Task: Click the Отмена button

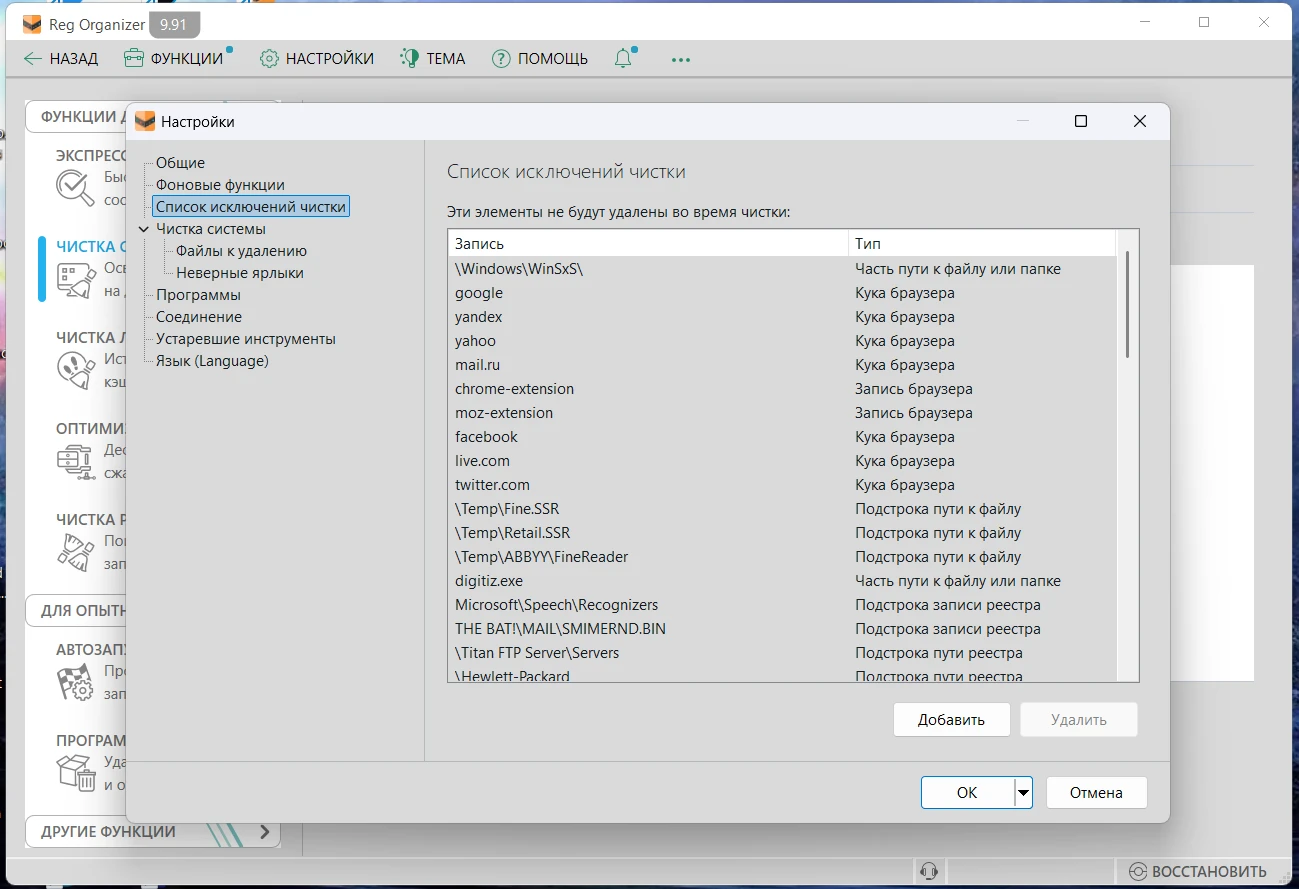Action: click(1096, 793)
